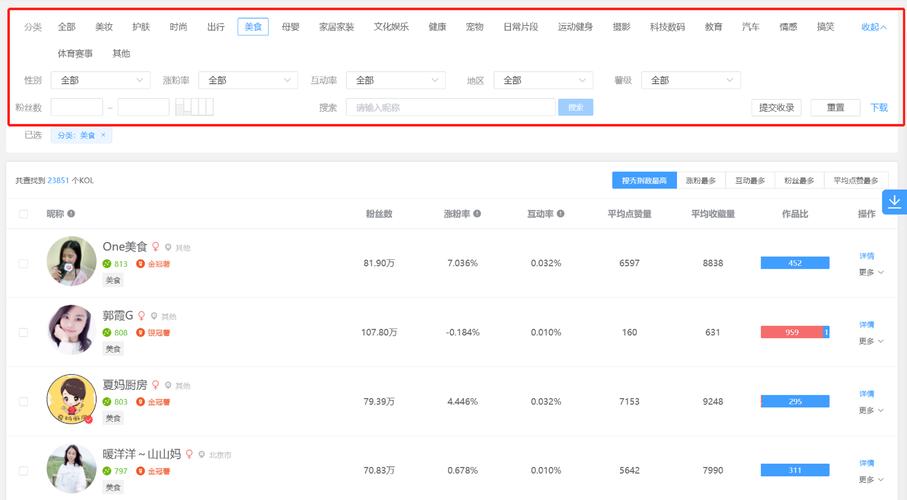
Task: Open the 量级 dropdown
Action: tap(691, 80)
